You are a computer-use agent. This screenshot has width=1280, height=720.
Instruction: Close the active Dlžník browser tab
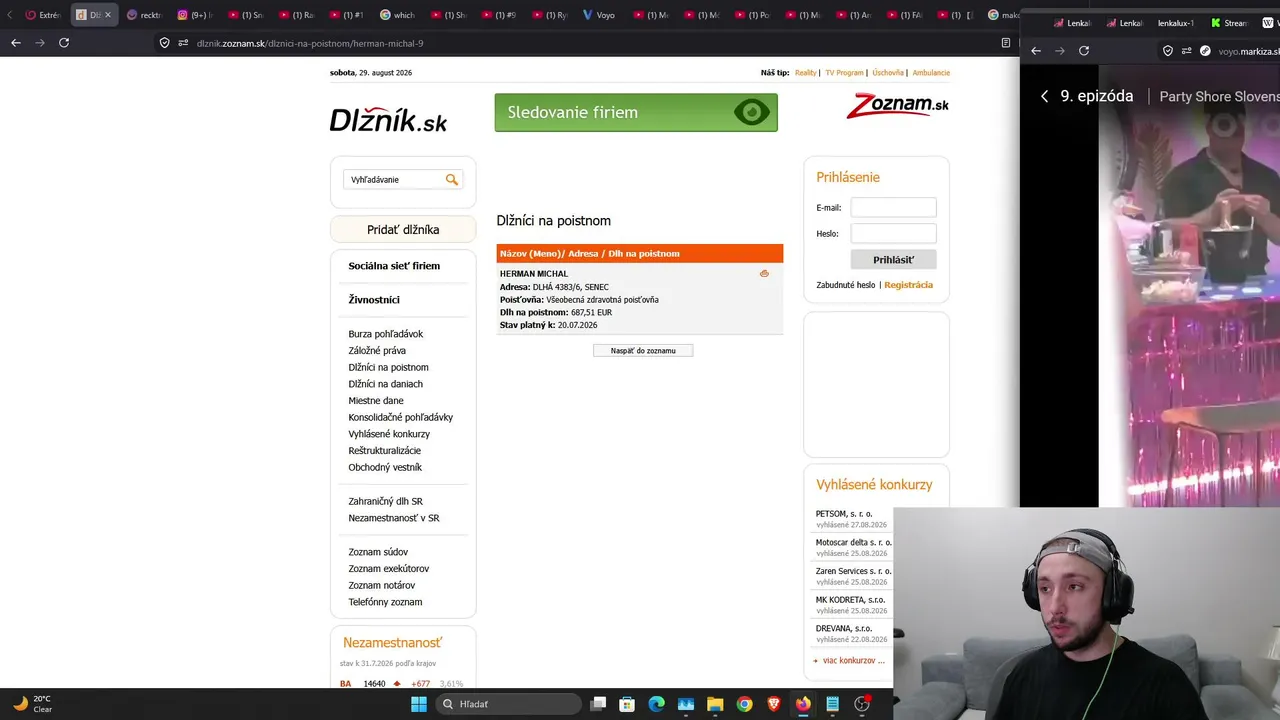pos(108,15)
